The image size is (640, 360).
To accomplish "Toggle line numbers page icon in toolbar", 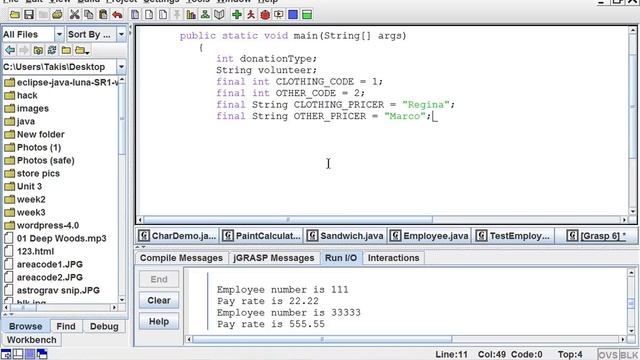I will click(163, 15).
